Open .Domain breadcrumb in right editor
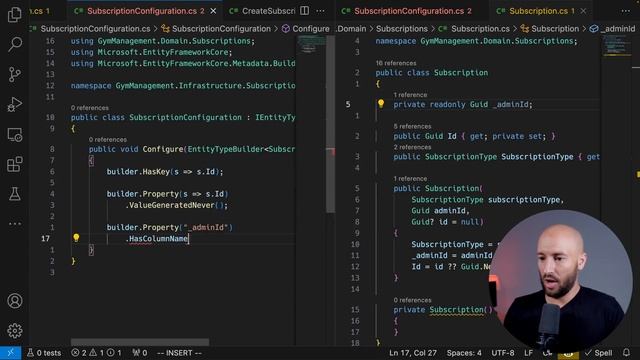This screenshot has height=360, width=640. 351,29
